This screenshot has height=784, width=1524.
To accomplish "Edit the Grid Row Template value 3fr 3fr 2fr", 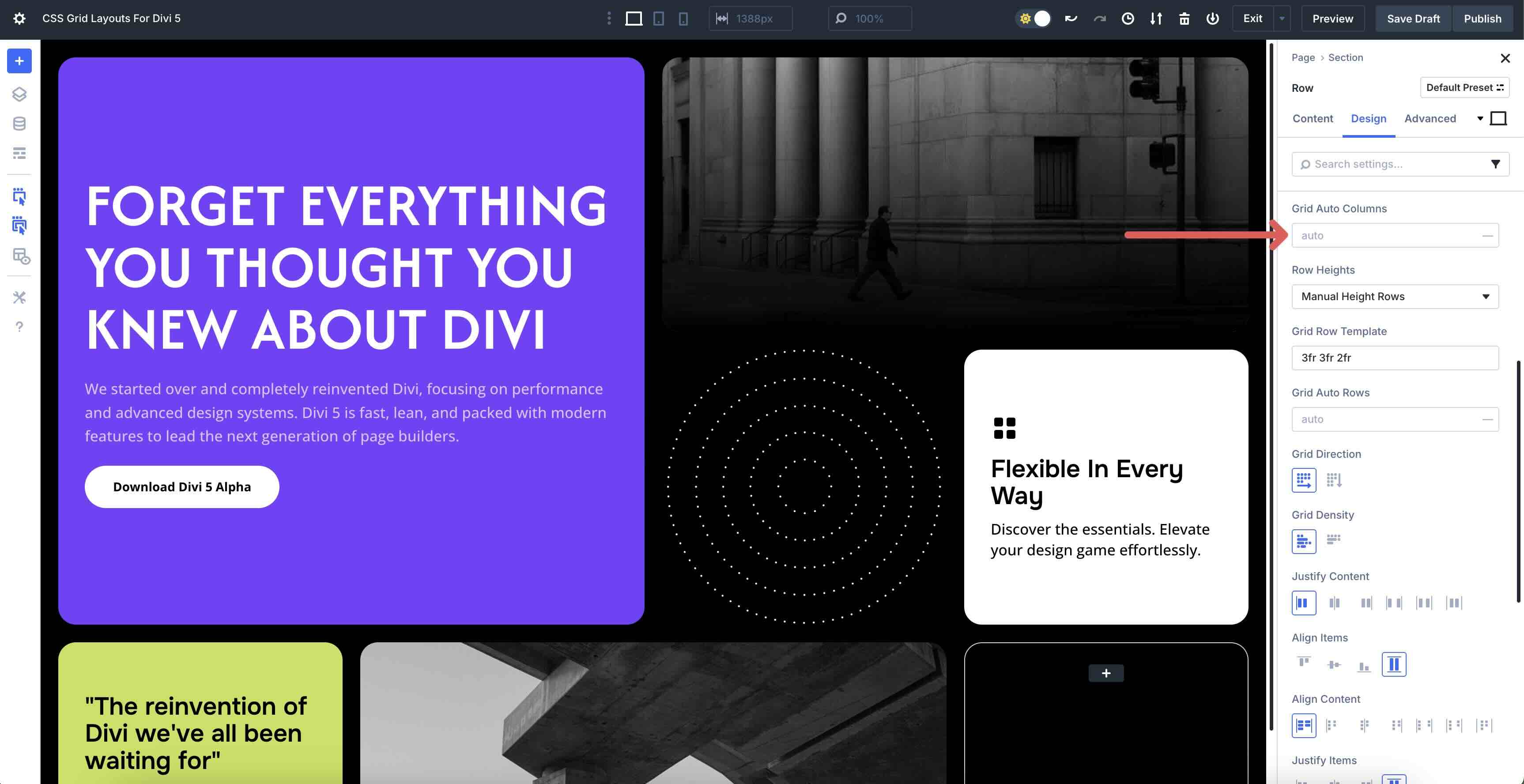I will tap(1395, 358).
